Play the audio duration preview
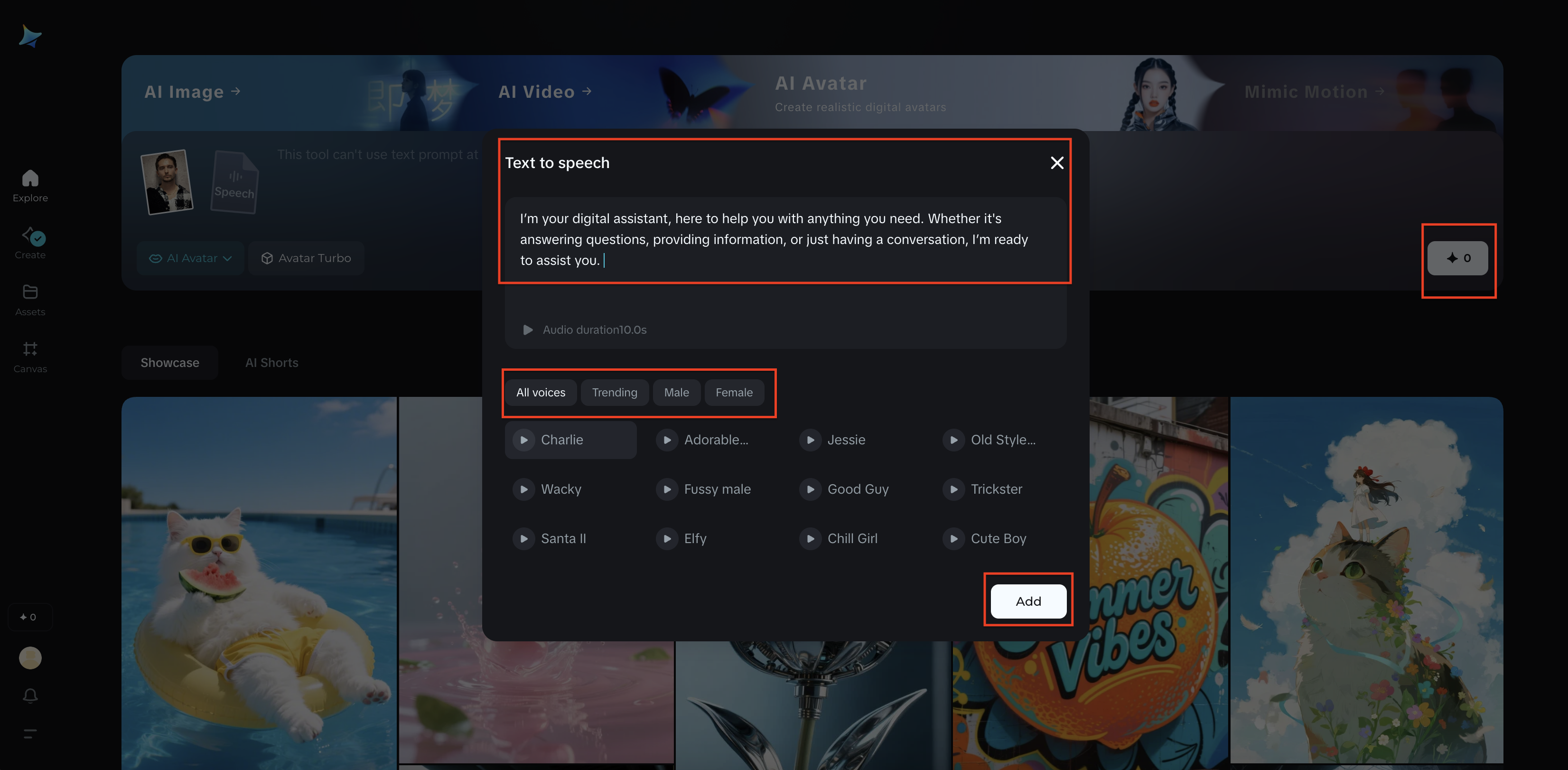This screenshot has width=1568, height=770. coord(528,329)
